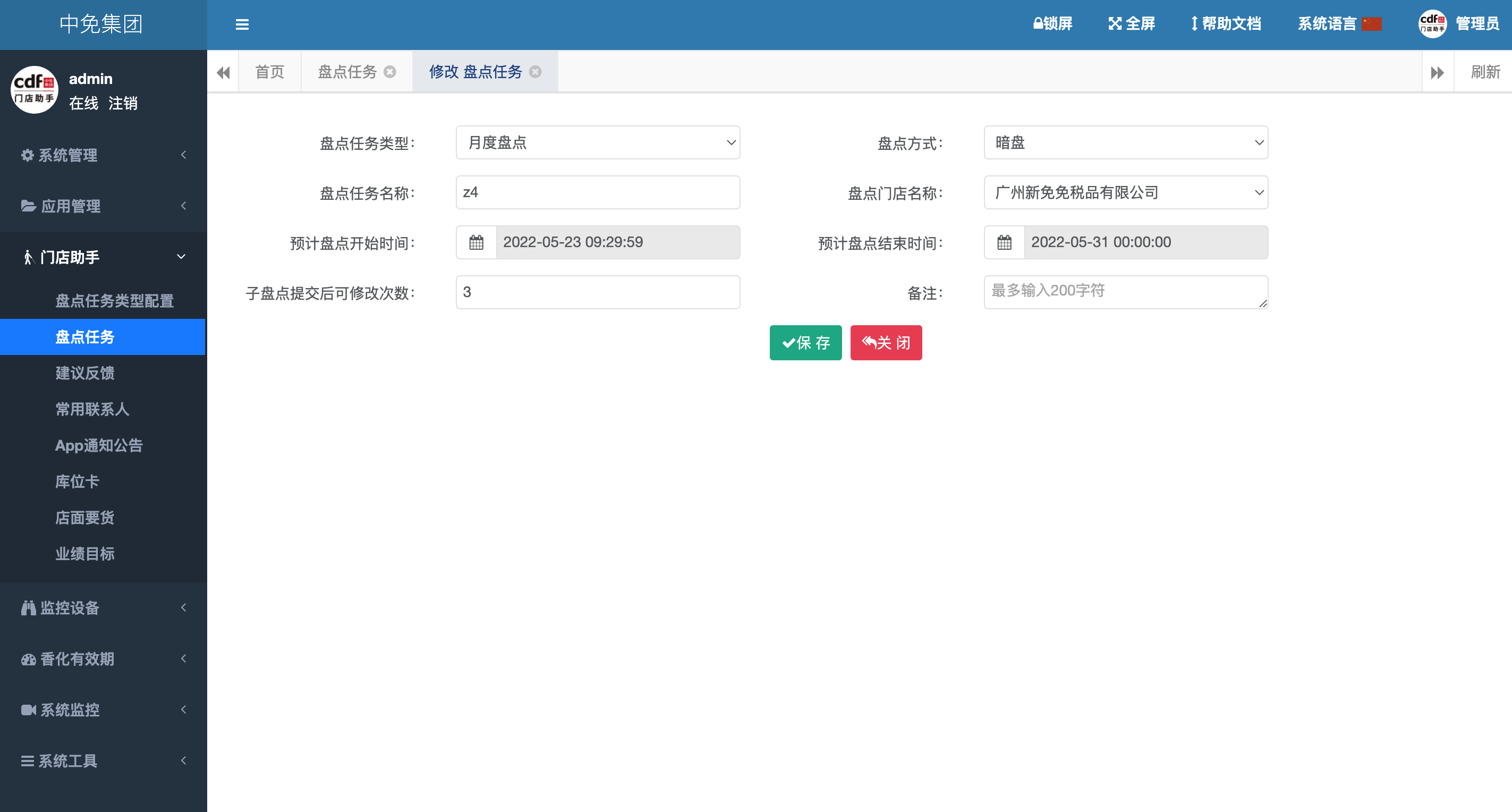Click the Chinese flag language icon
Image resolution: width=1512 pixels, height=812 pixels.
pos(1371,24)
